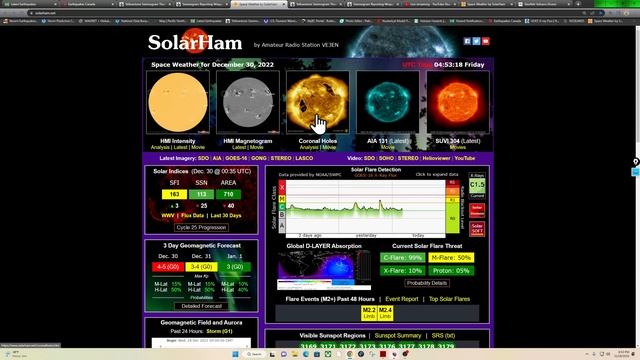Expand the Solar Flare Detection X-ray chart
Image resolution: width=640 pixels, height=360 pixels.
click(x=365, y=208)
